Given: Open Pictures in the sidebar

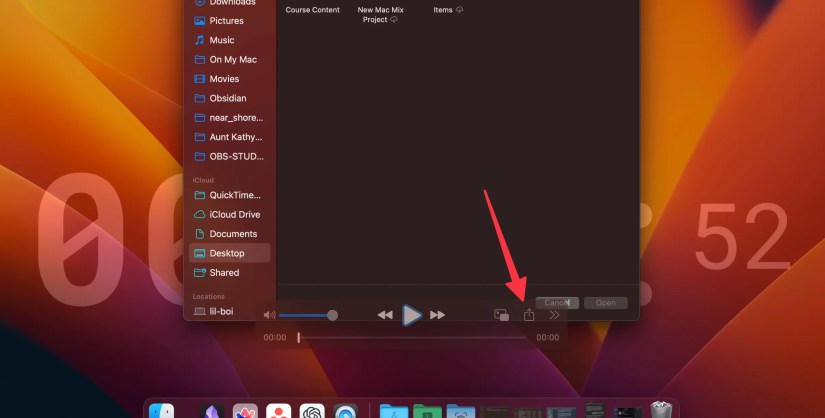Looking at the screenshot, I should click(229, 21).
